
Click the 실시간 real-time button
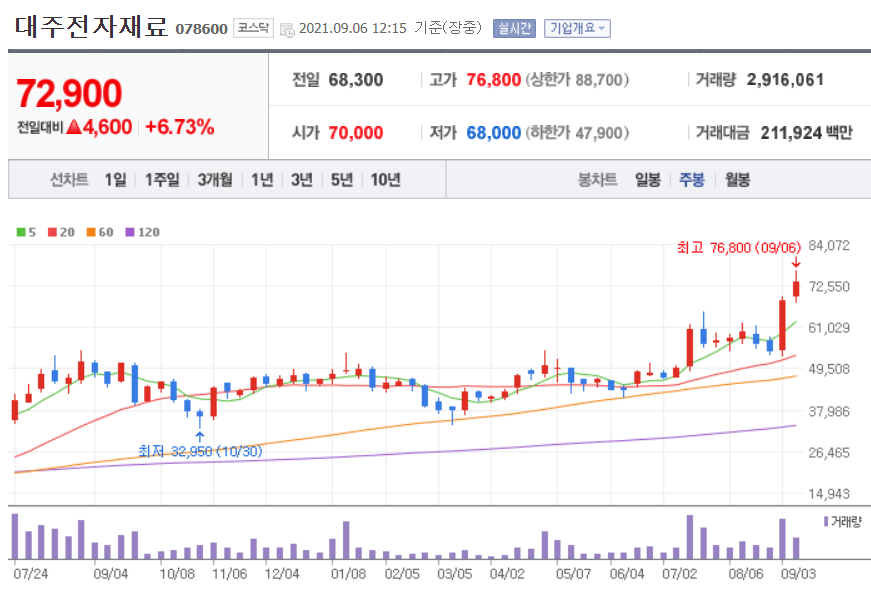[514, 28]
